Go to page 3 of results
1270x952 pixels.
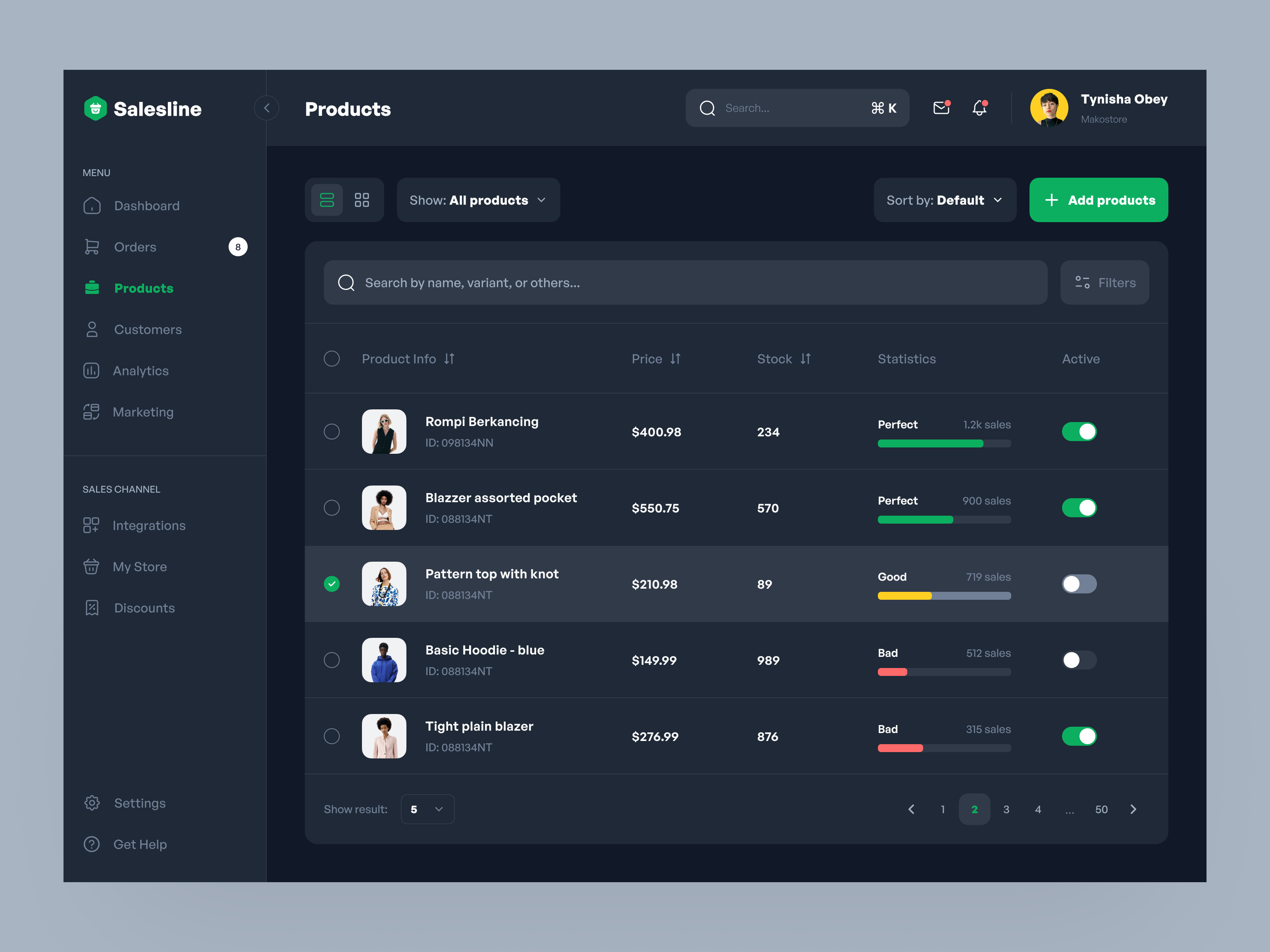(x=1006, y=809)
